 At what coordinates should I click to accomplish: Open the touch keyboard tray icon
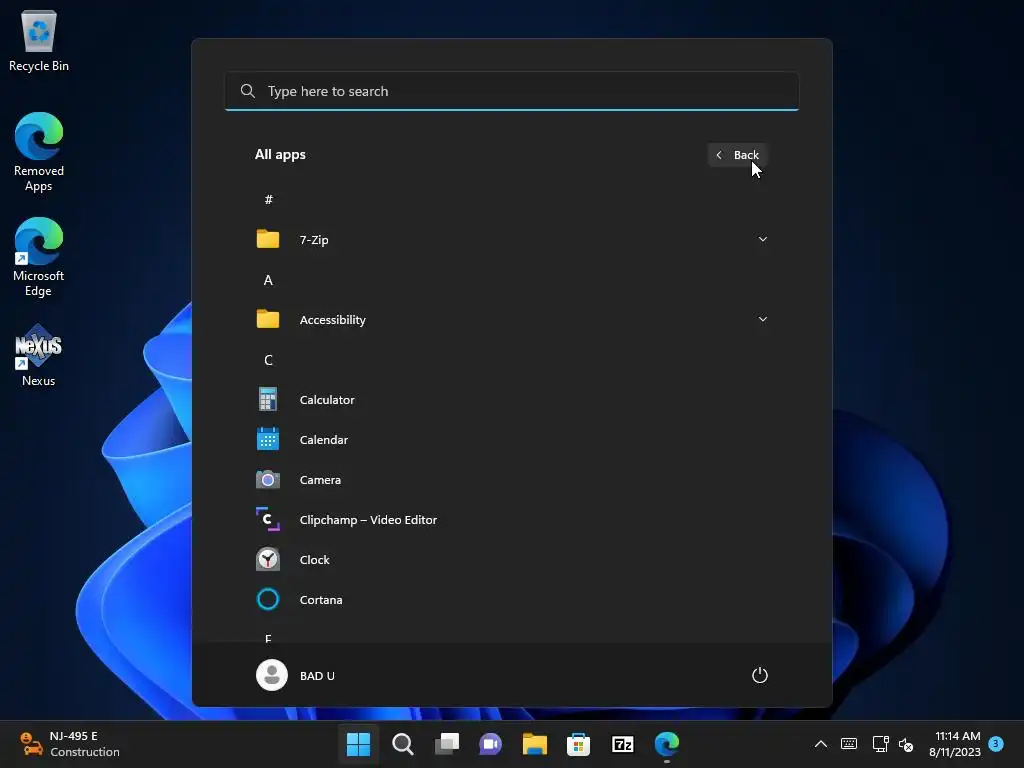(849, 744)
